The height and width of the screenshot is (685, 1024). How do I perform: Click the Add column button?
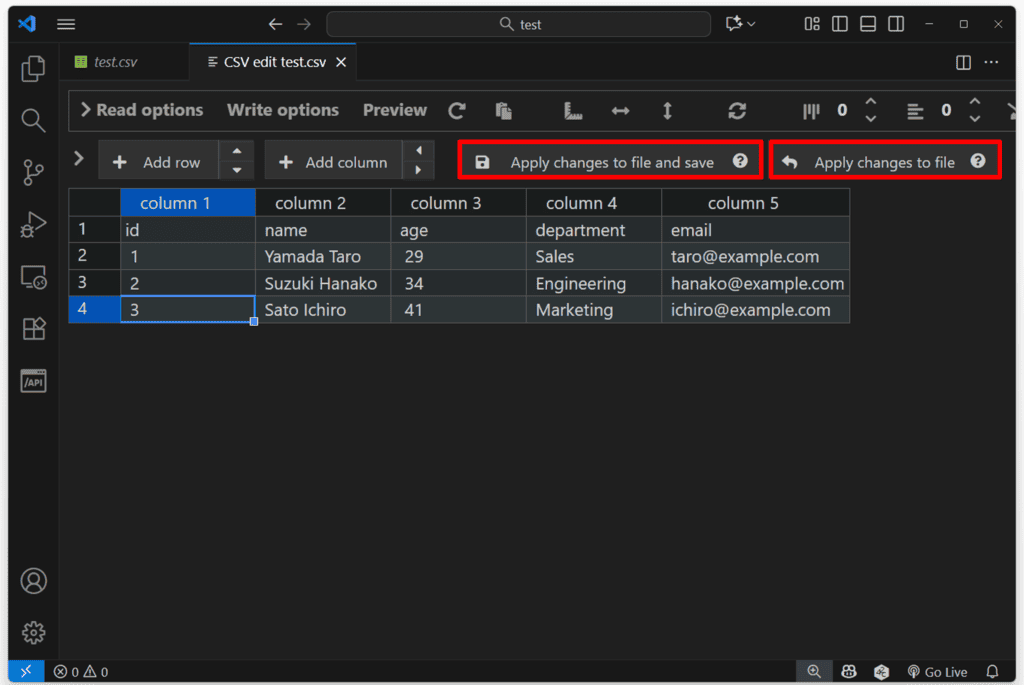tap(334, 162)
